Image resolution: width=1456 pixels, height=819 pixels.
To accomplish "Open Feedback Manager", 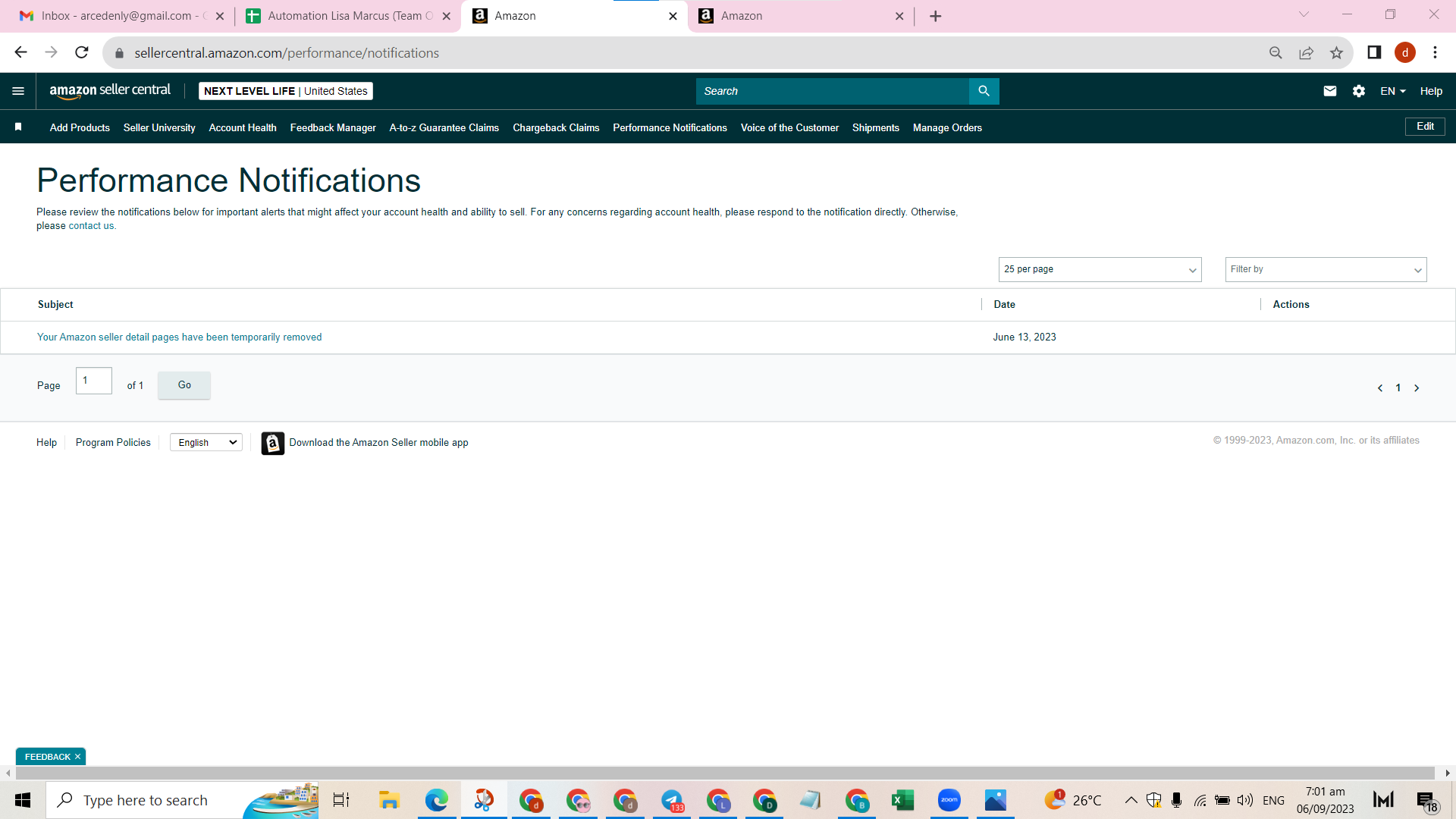I will pyautogui.click(x=333, y=127).
